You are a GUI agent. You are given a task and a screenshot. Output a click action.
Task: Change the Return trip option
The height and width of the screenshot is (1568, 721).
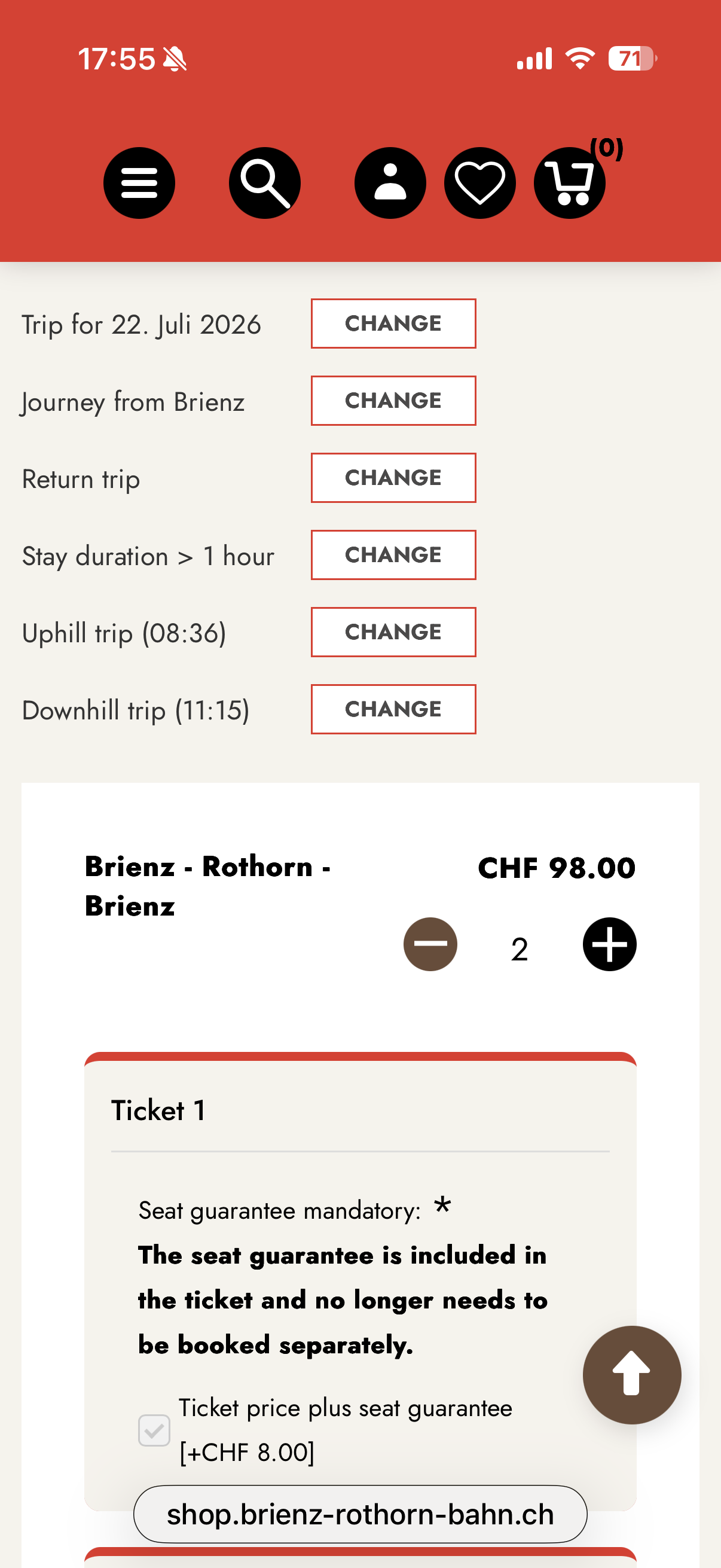393,478
